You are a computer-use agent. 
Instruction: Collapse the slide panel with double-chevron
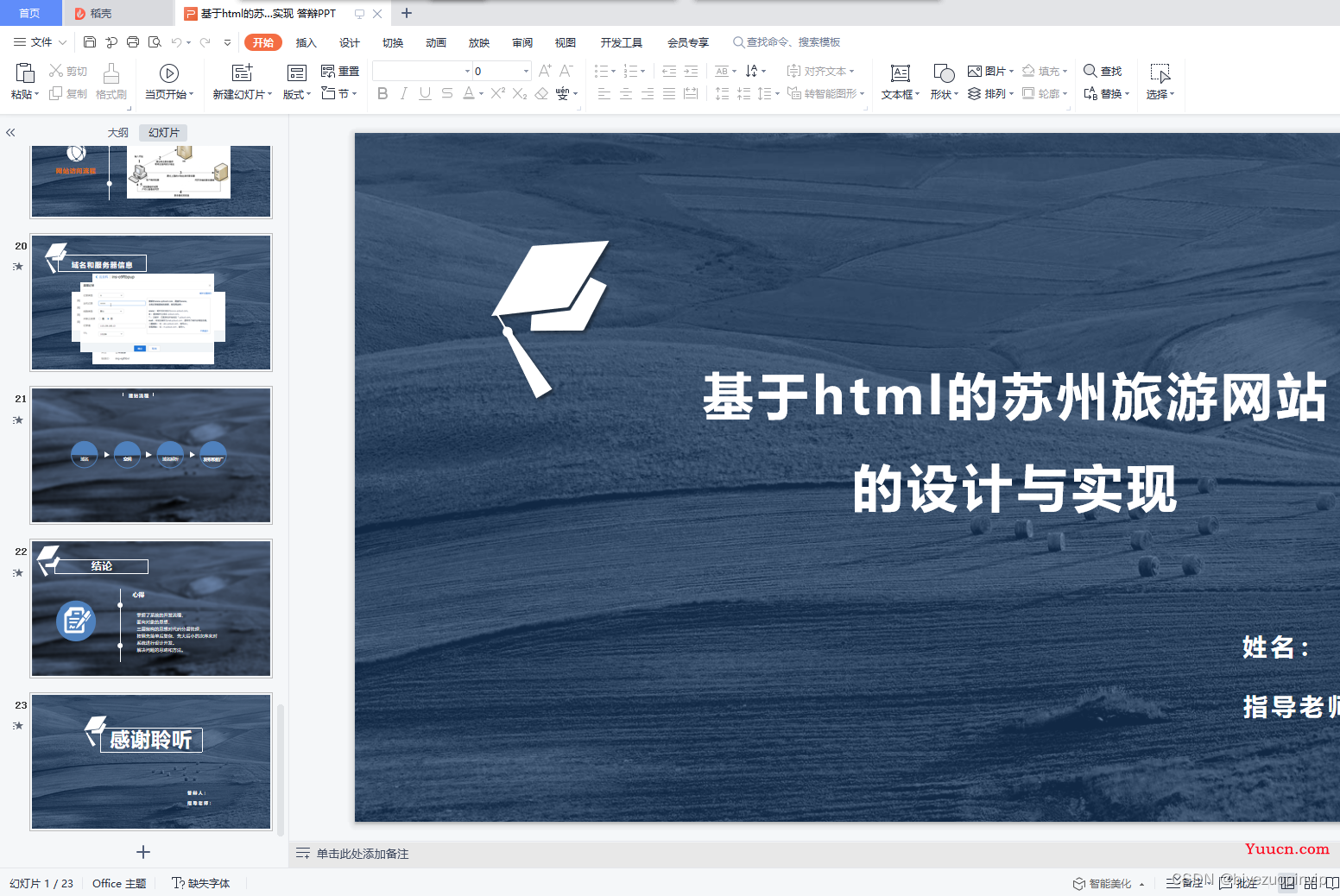pos(10,132)
